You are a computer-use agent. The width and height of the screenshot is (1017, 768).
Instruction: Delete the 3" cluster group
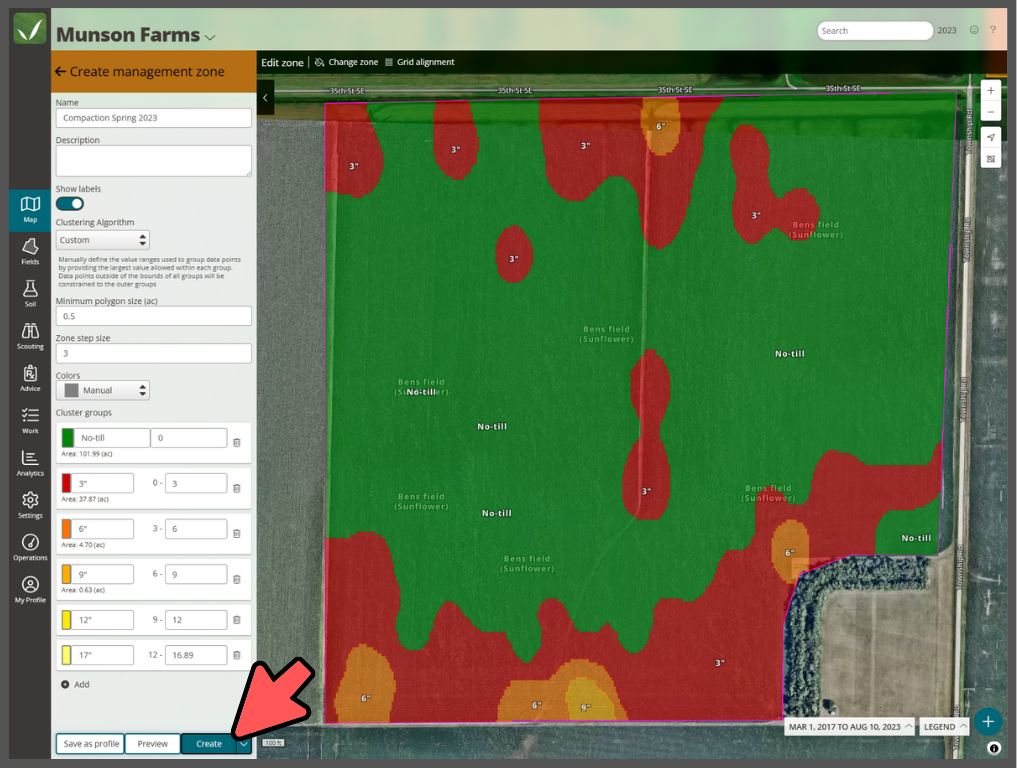pyautogui.click(x=237, y=488)
